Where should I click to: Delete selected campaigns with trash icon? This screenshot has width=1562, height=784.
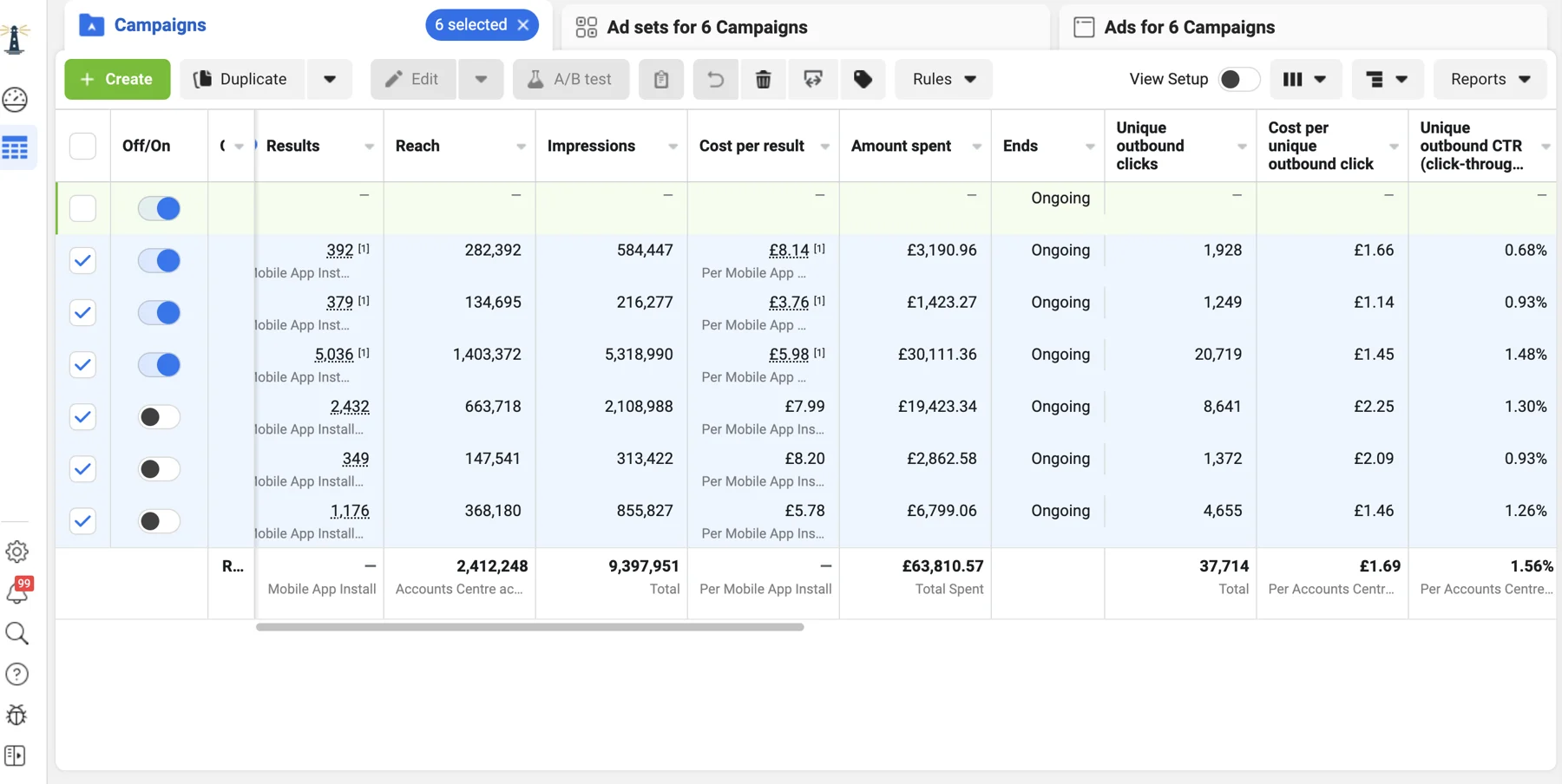pyautogui.click(x=764, y=79)
